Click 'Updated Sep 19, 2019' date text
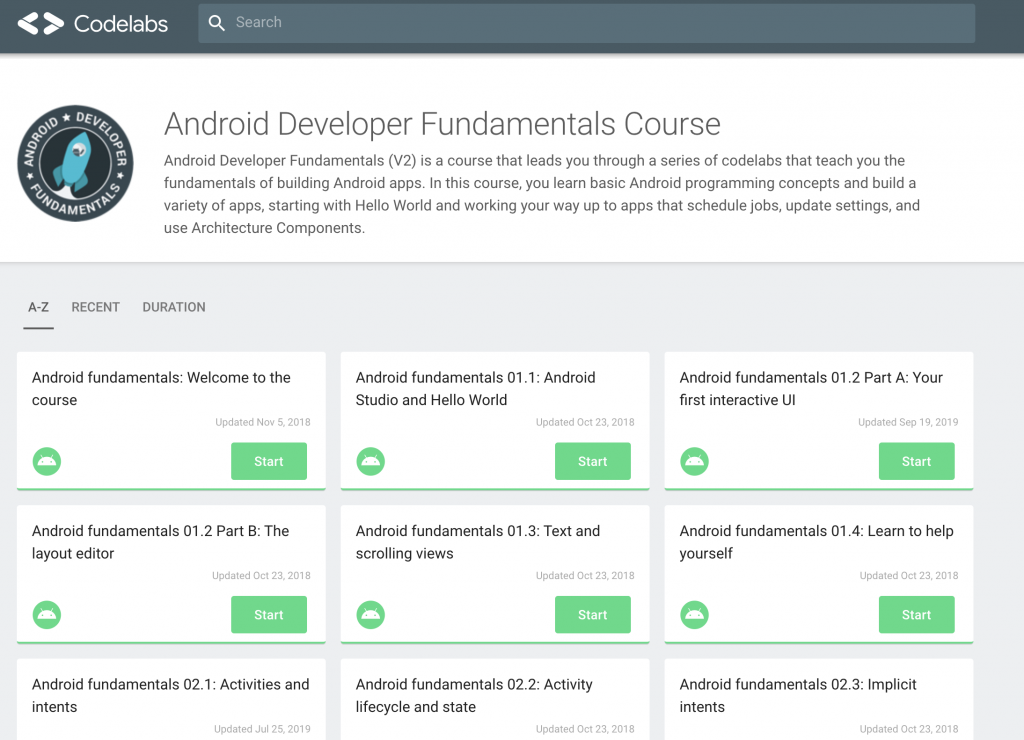The image size is (1024, 740). 908,422
